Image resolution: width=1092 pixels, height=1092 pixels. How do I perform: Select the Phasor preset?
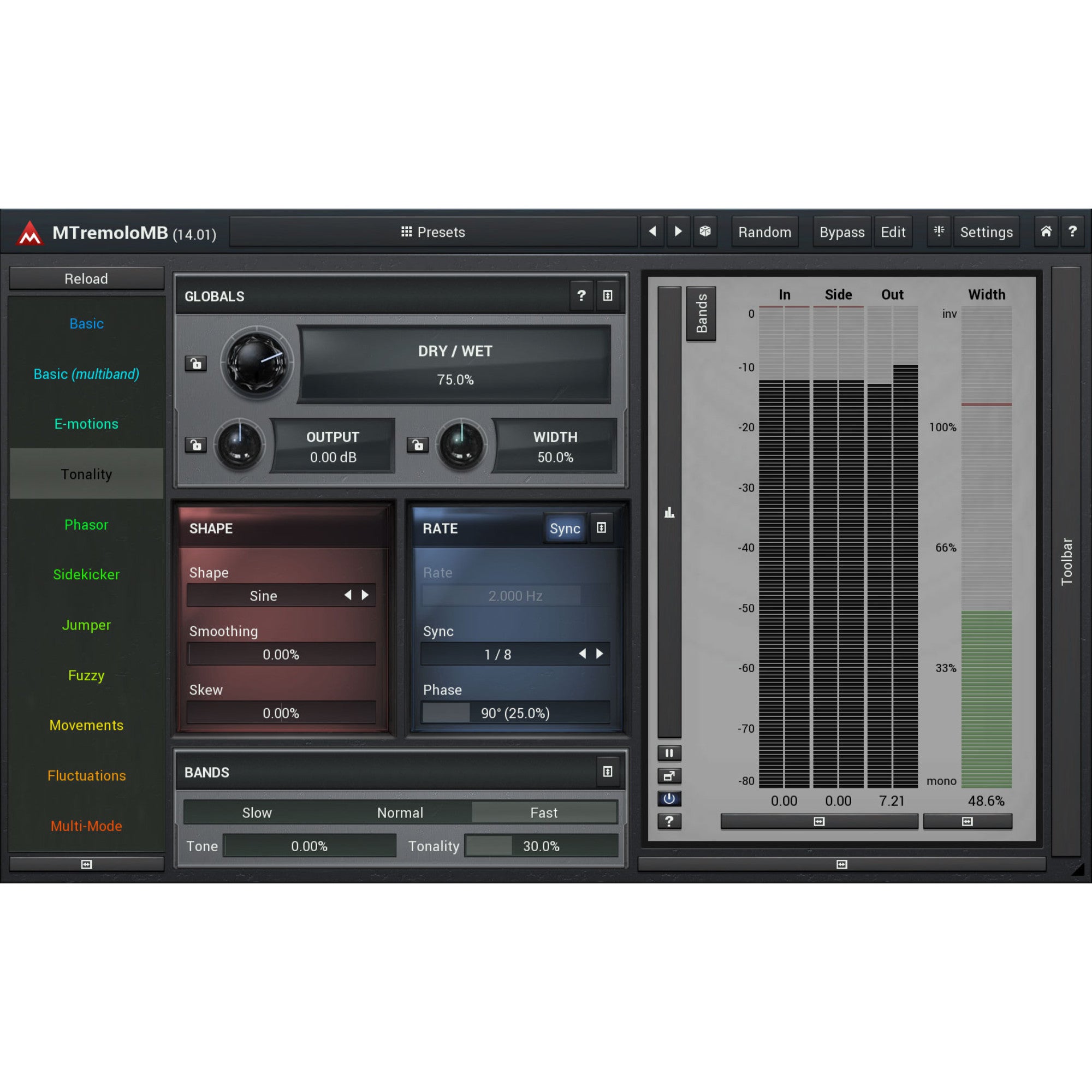[86, 525]
